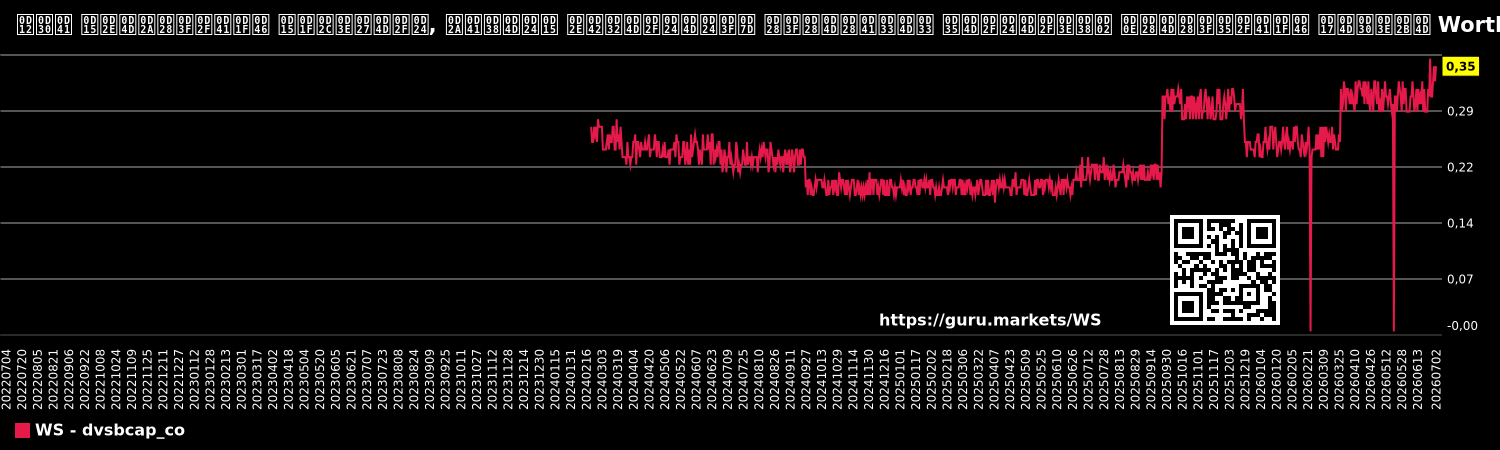Click the yellow highlighted 0,35 value label

click(x=1461, y=67)
